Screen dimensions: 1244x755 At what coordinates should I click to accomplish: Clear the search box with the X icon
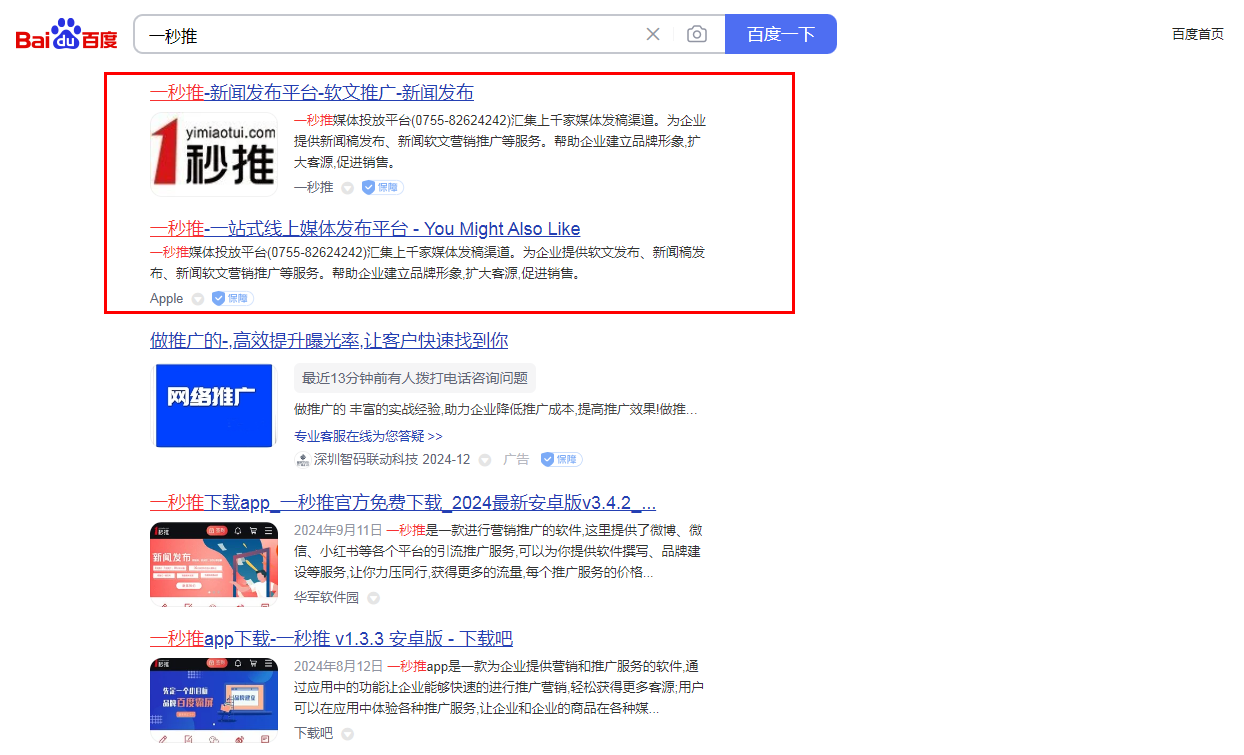(653, 34)
